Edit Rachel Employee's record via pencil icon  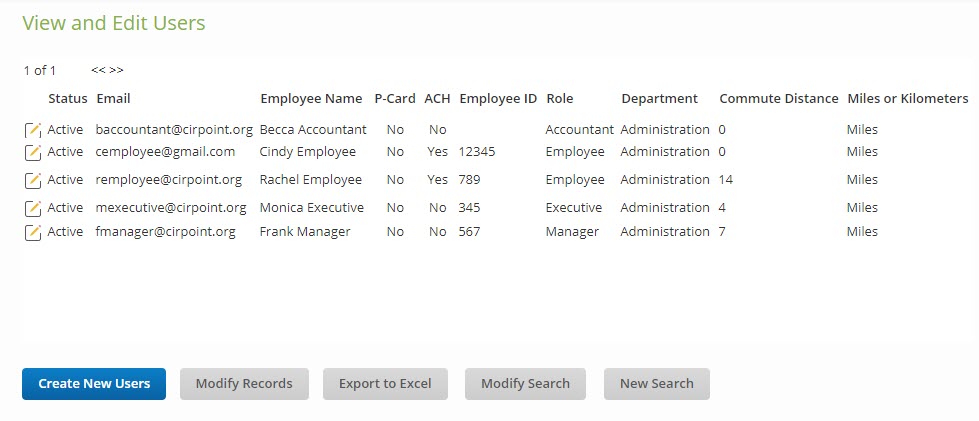33,180
